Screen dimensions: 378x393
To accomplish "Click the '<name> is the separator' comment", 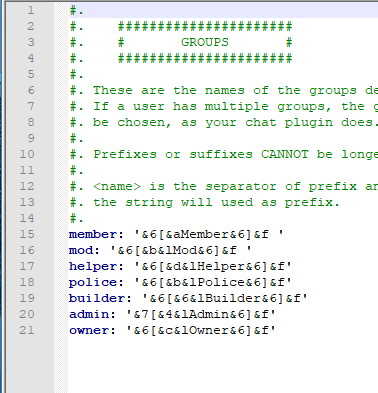I will pos(223,186).
